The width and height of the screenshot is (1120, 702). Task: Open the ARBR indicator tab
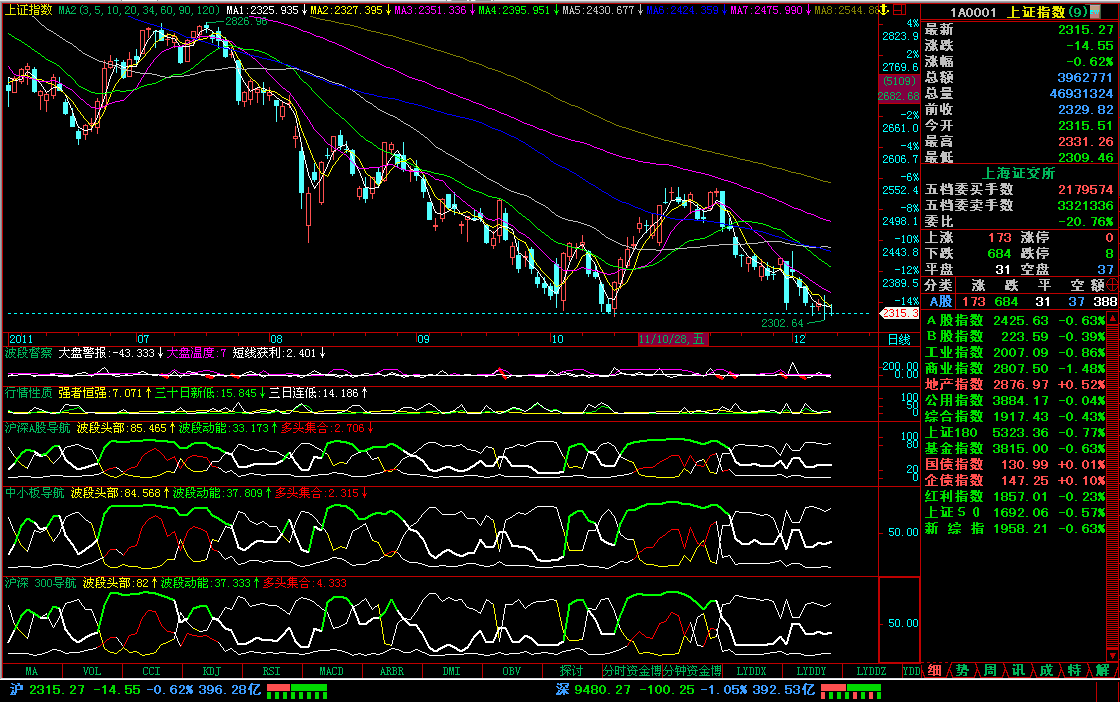(x=391, y=671)
